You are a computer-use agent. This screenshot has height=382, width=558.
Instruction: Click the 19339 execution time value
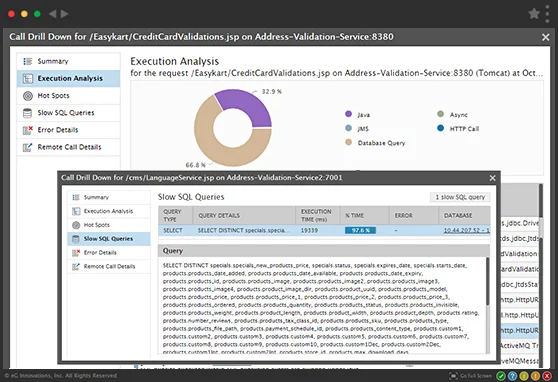pyautogui.click(x=309, y=231)
